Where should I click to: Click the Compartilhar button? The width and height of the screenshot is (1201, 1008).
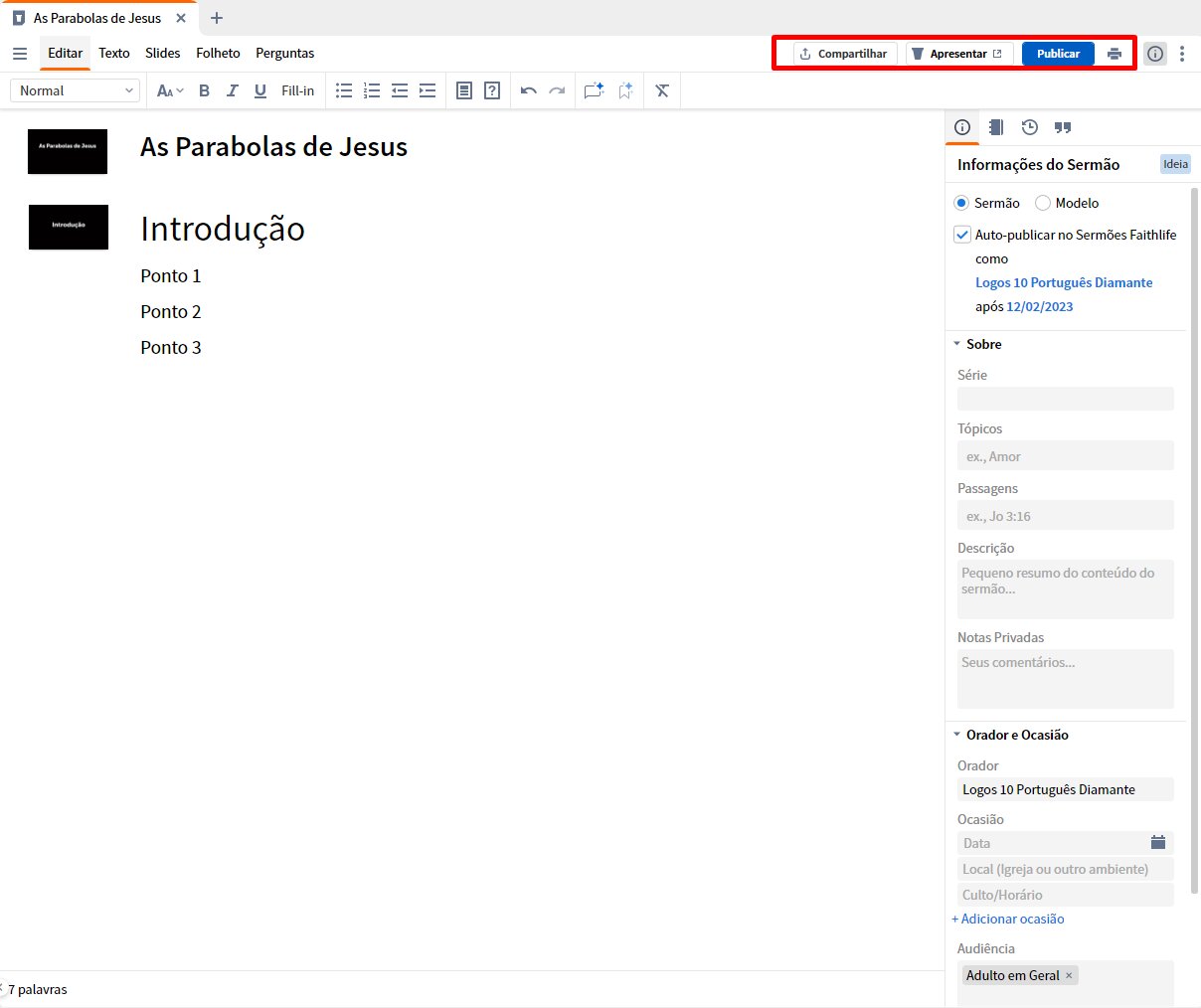pyautogui.click(x=845, y=54)
